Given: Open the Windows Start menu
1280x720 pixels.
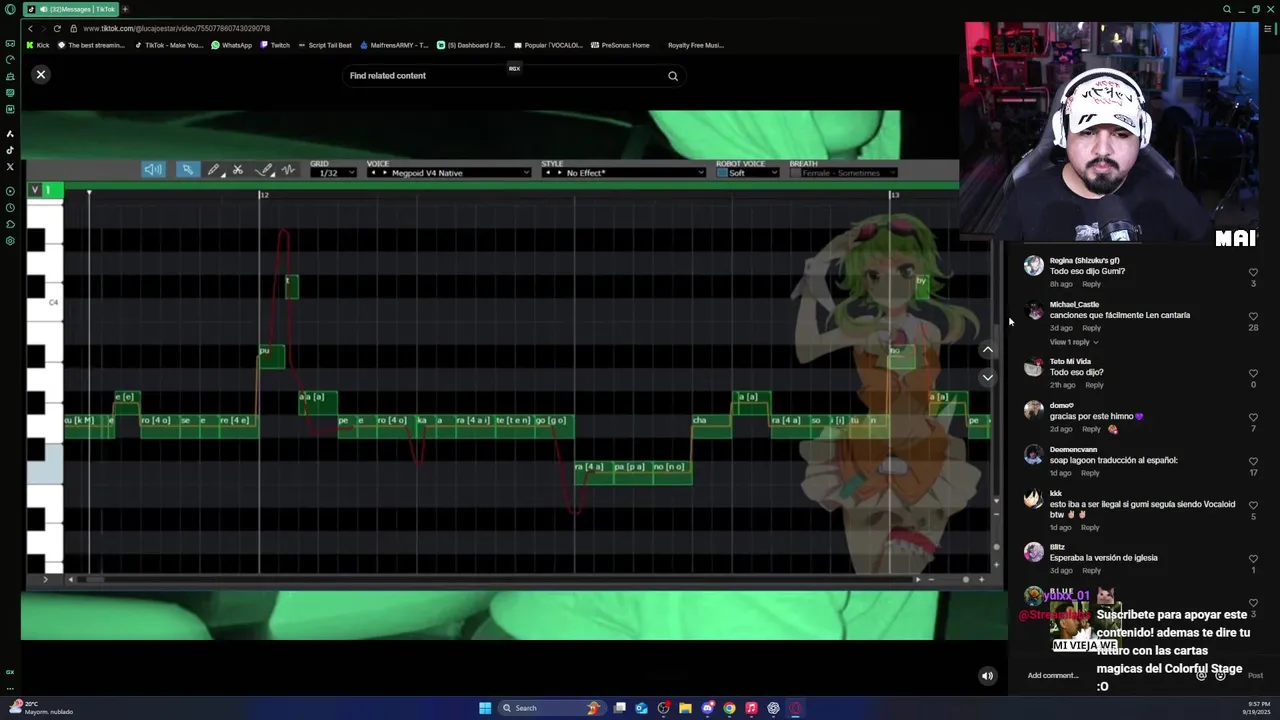Looking at the screenshot, I should [x=485, y=708].
